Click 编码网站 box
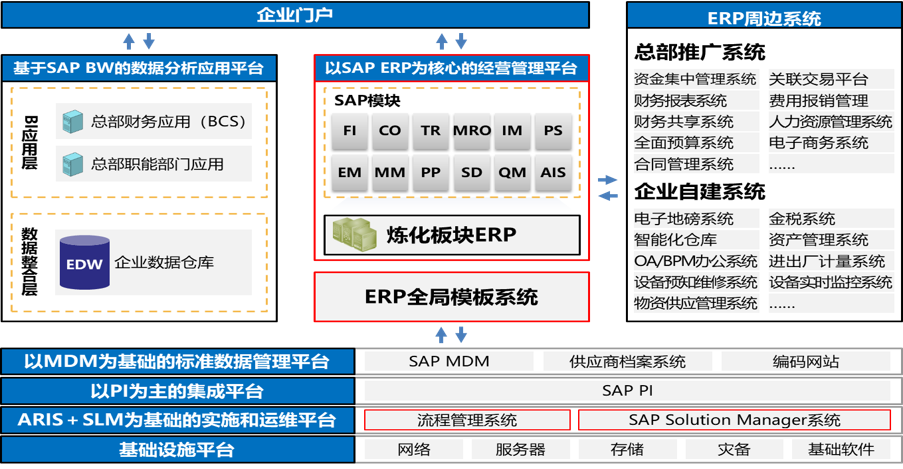This screenshot has width=903, height=469. pos(806,361)
